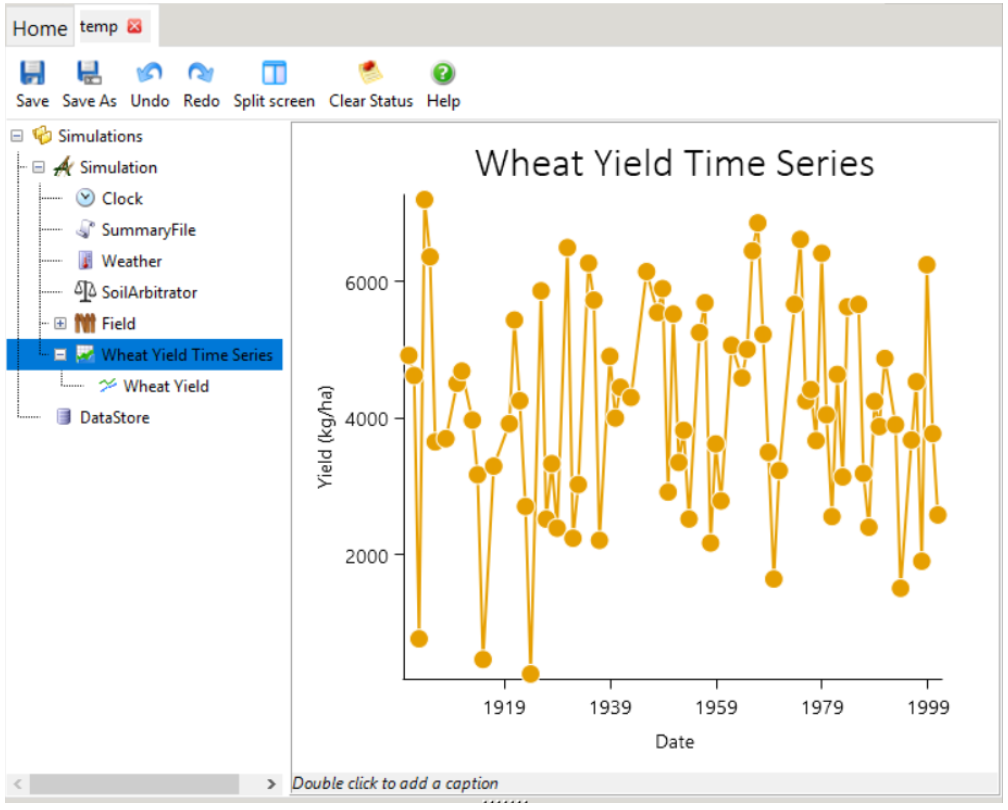The width and height of the screenshot is (1008, 810).
Task: Click the 1939 x-axis tick label
Action: tap(610, 708)
